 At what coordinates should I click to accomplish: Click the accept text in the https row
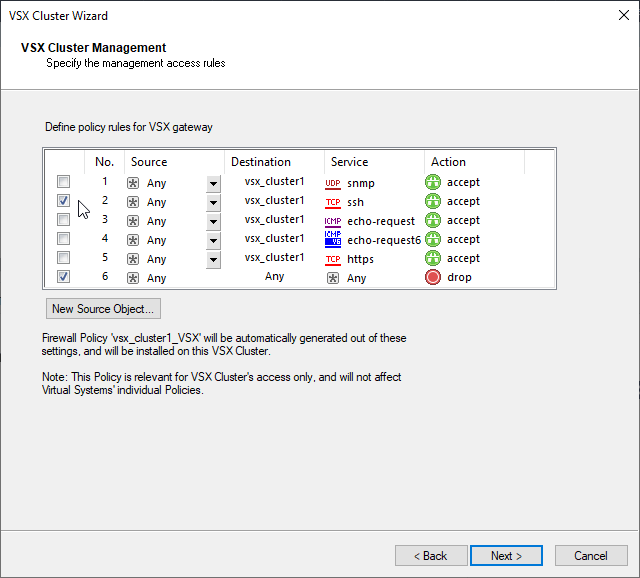click(463, 258)
